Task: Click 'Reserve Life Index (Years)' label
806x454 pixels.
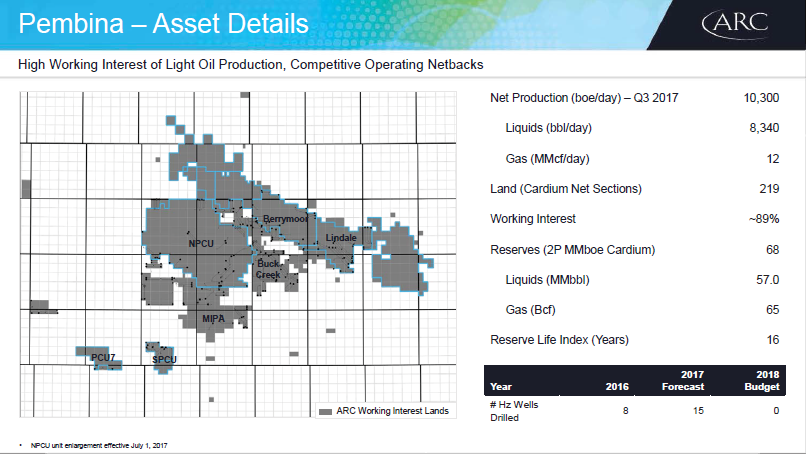Action: 559,340
